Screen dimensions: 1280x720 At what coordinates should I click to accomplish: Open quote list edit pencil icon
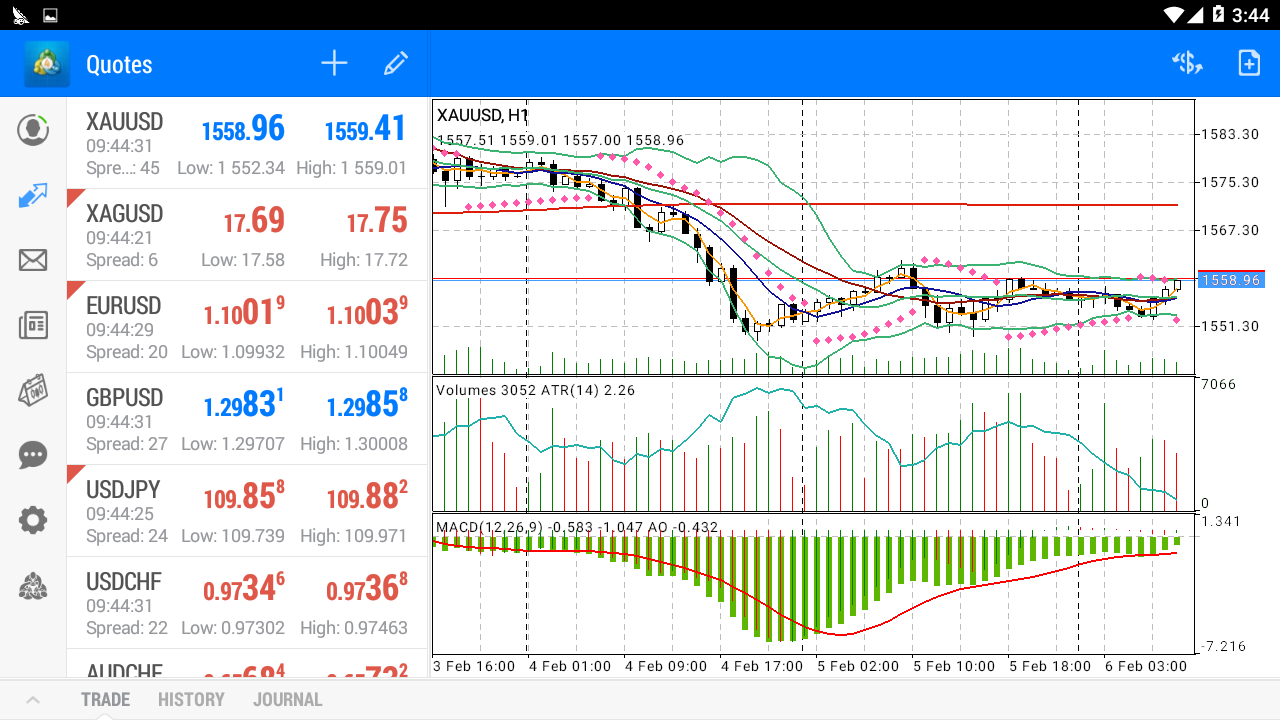pos(396,64)
